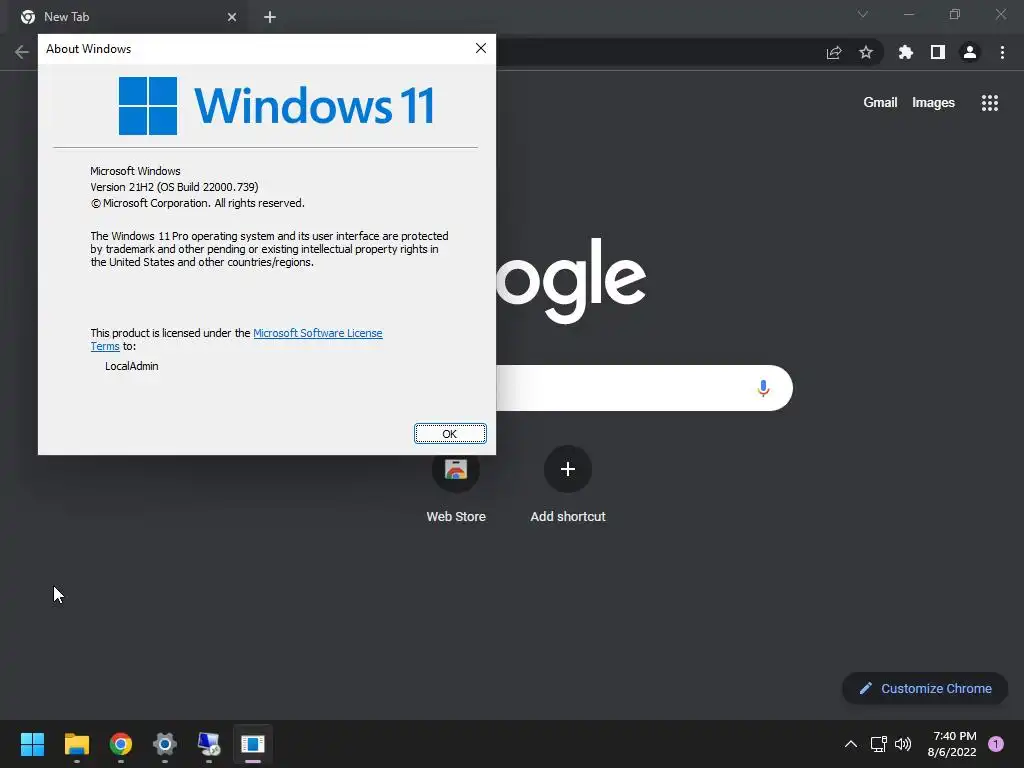The width and height of the screenshot is (1024, 768).
Task: Click Customize Chrome button
Action: point(925,688)
